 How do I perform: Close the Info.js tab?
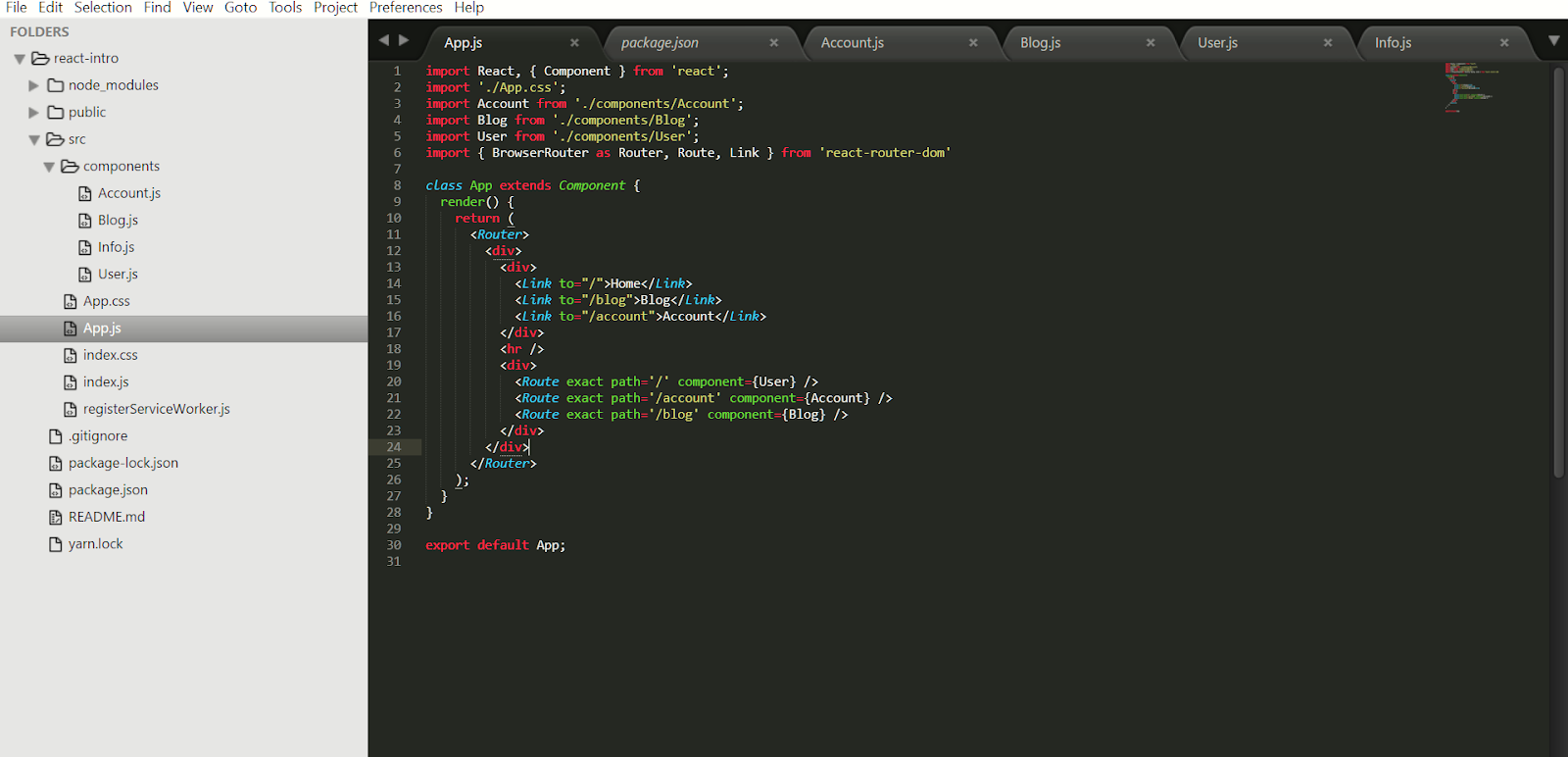[x=1504, y=42]
